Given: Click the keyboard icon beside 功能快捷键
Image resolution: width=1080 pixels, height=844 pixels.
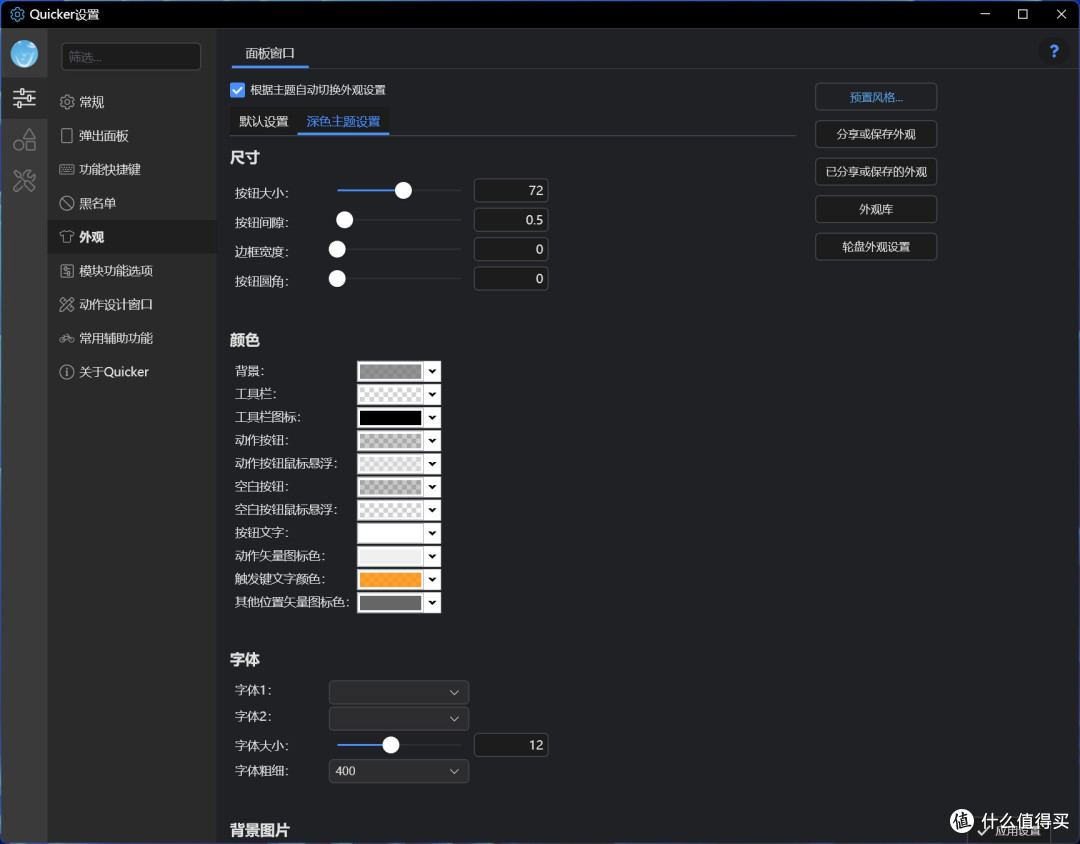Looking at the screenshot, I should (x=67, y=169).
